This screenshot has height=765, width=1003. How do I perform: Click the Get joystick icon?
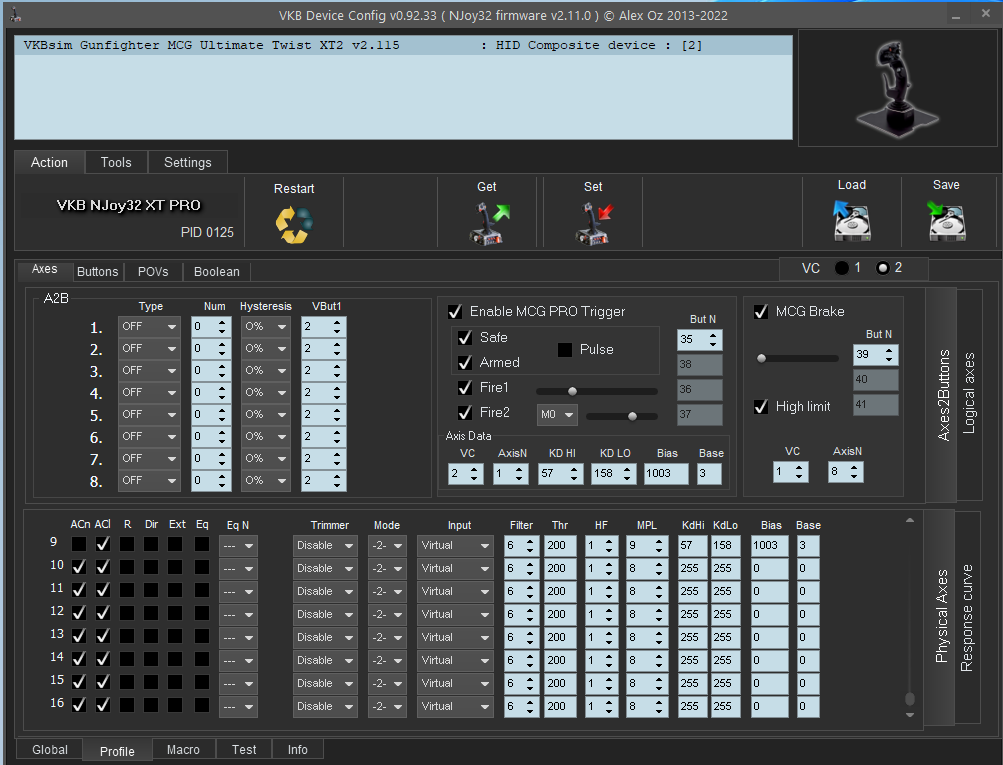pos(489,223)
